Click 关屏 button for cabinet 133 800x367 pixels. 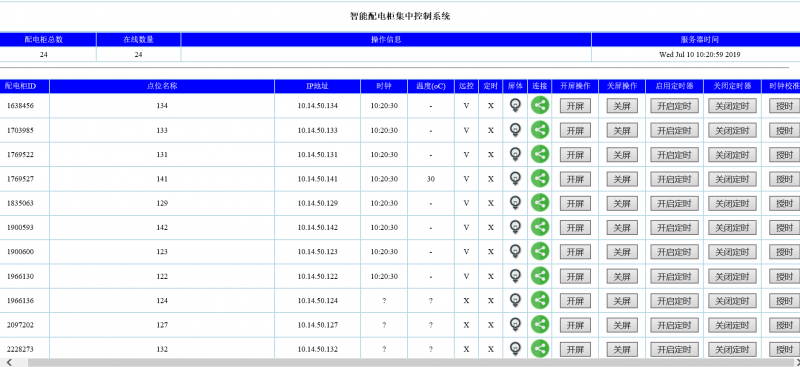click(622, 130)
